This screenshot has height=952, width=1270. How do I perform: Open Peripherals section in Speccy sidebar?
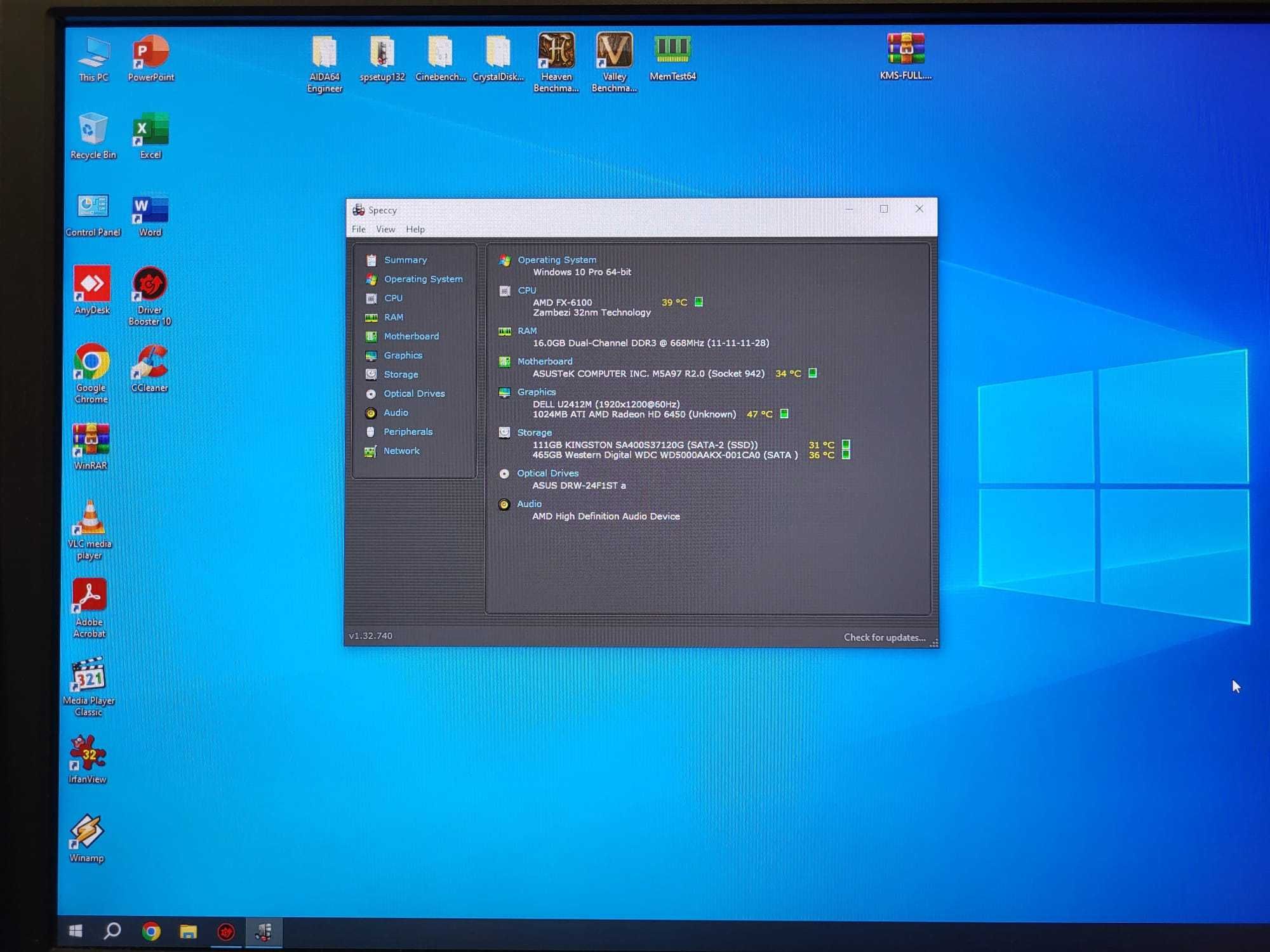click(408, 432)
